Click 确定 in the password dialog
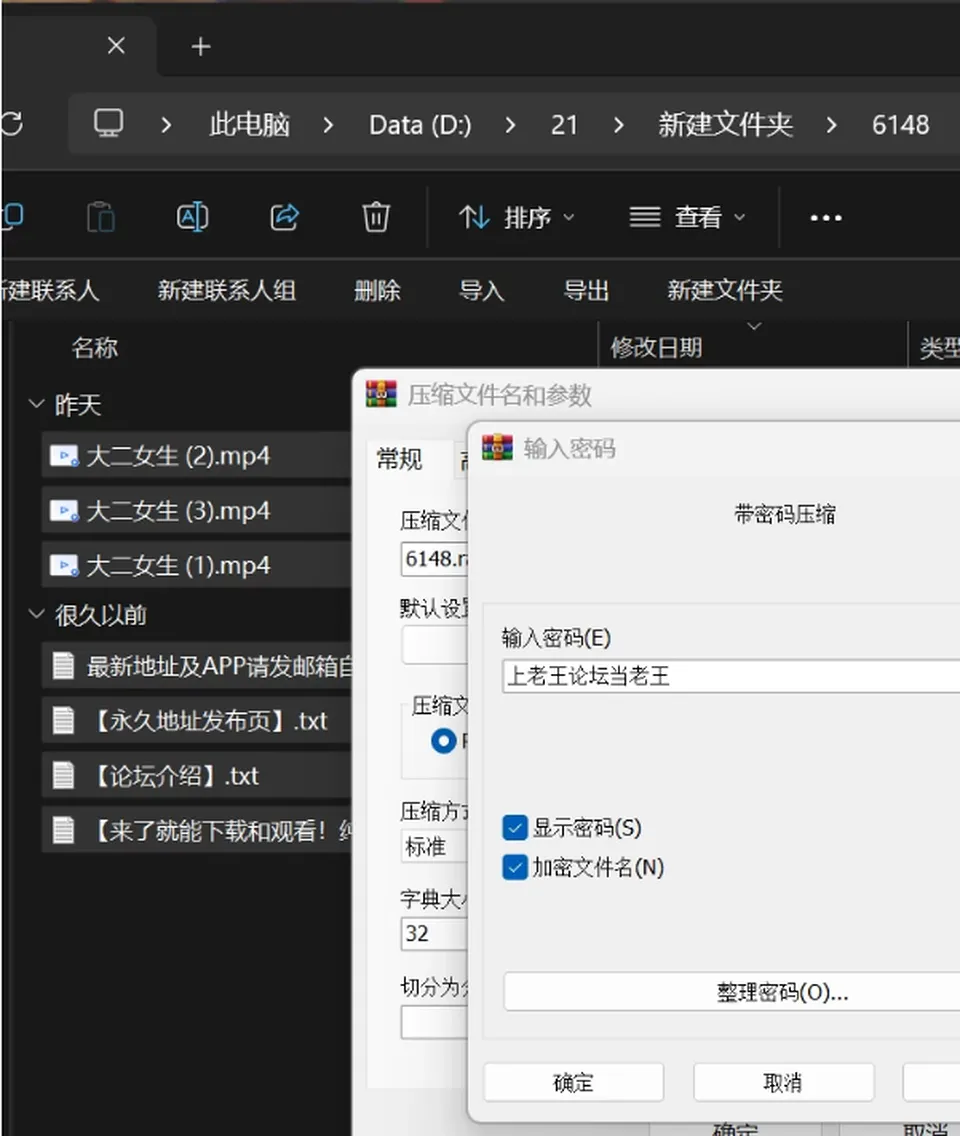The height and width of the screenshot is (1136, 960). (574, 1082)
